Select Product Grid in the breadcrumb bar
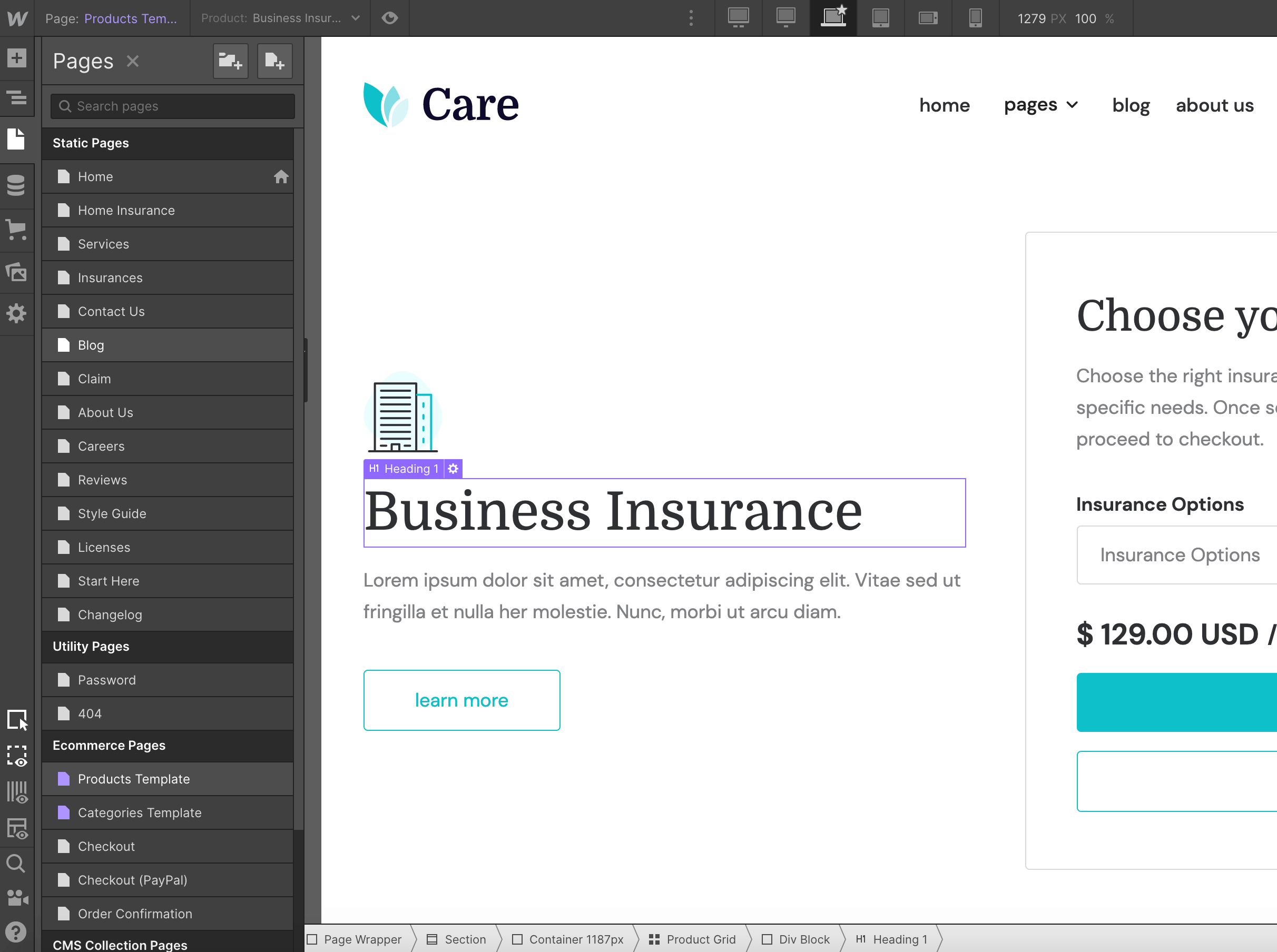Image resolution: width=1277 pixels, height=952 pixels. tap(701, 939)
